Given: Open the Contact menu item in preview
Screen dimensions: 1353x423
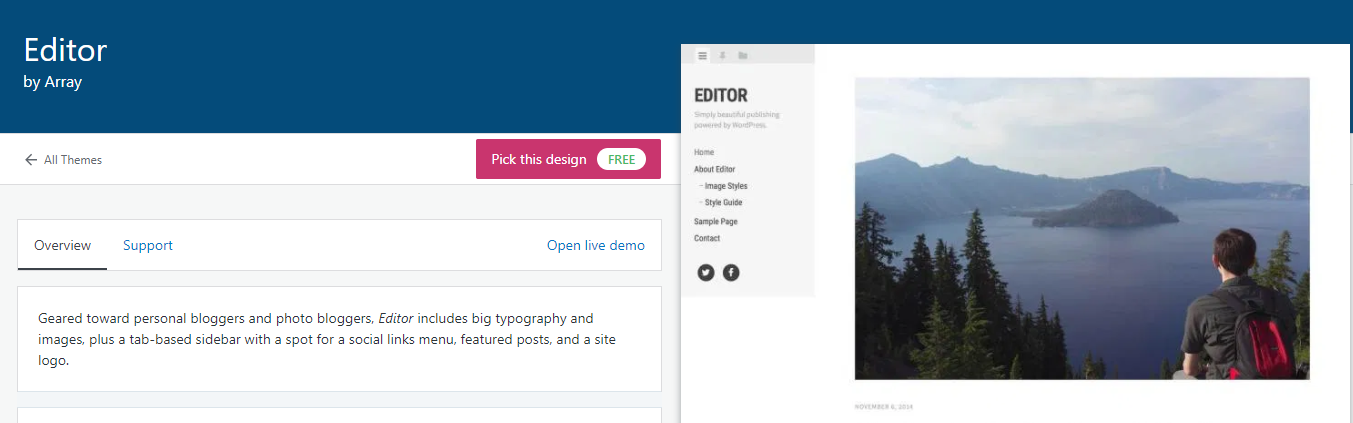Looking at the screenshot, I should click(707, 238).
